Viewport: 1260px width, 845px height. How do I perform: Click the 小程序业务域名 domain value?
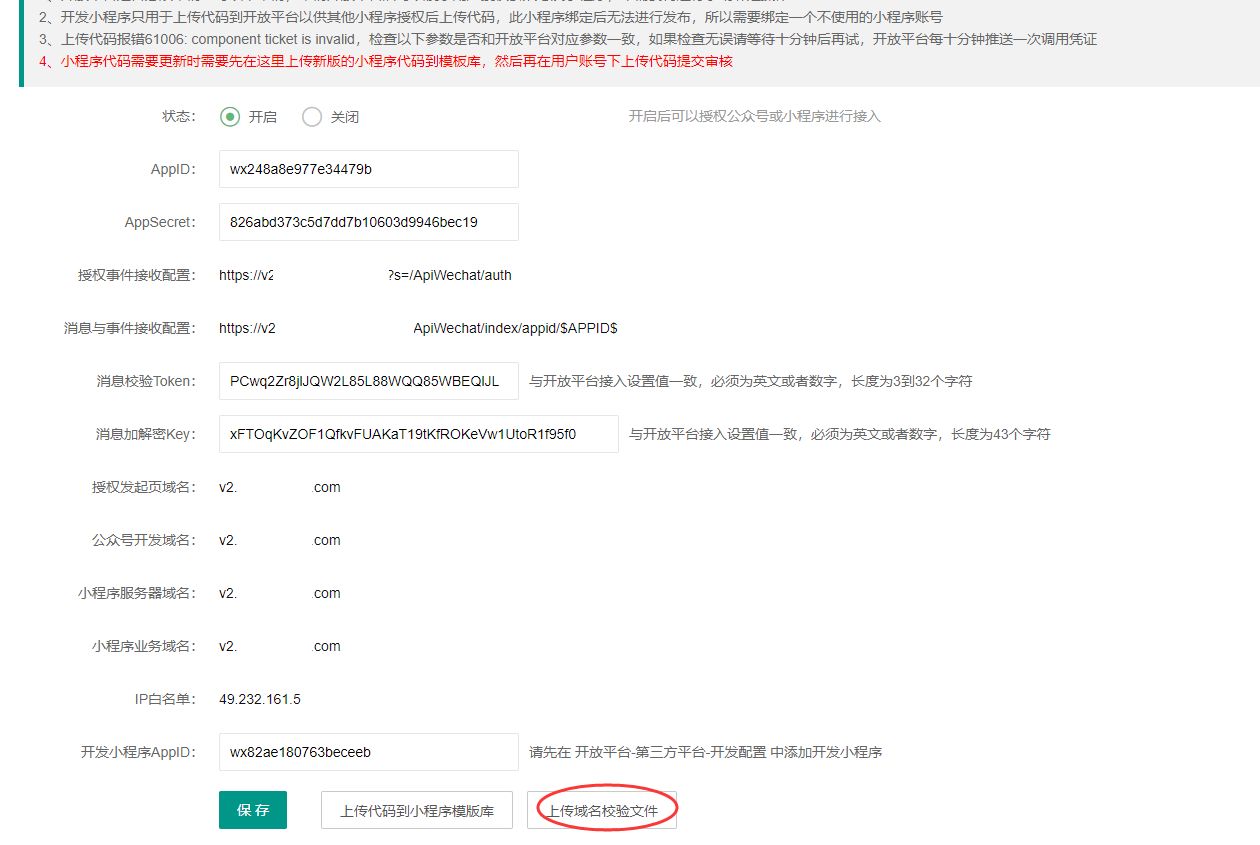(x=280, y=646)
